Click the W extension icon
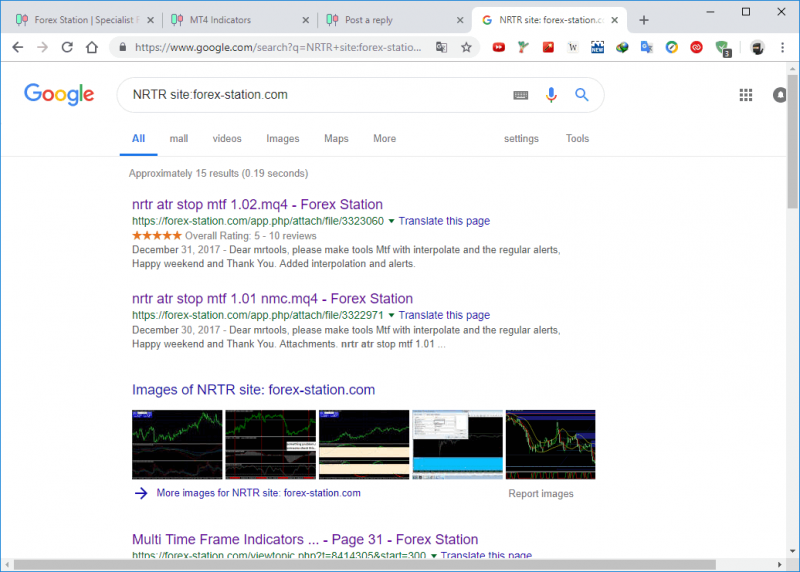800x572 pixels. coord(572,47)
